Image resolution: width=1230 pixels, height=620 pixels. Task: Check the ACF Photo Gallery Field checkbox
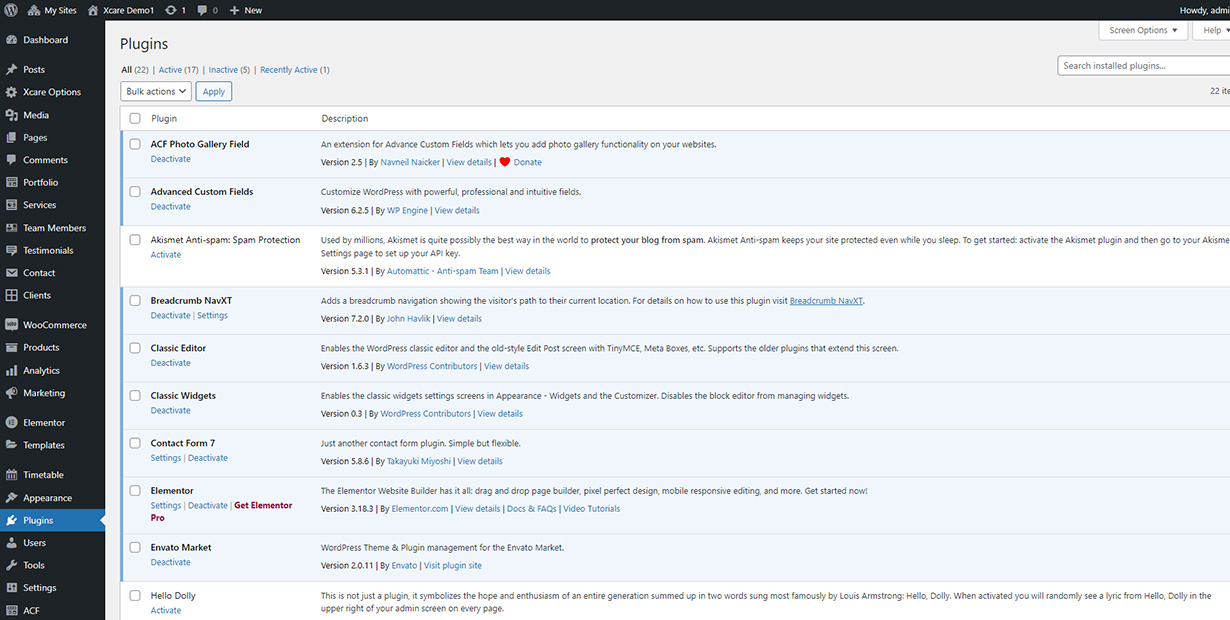click(135, 144)
